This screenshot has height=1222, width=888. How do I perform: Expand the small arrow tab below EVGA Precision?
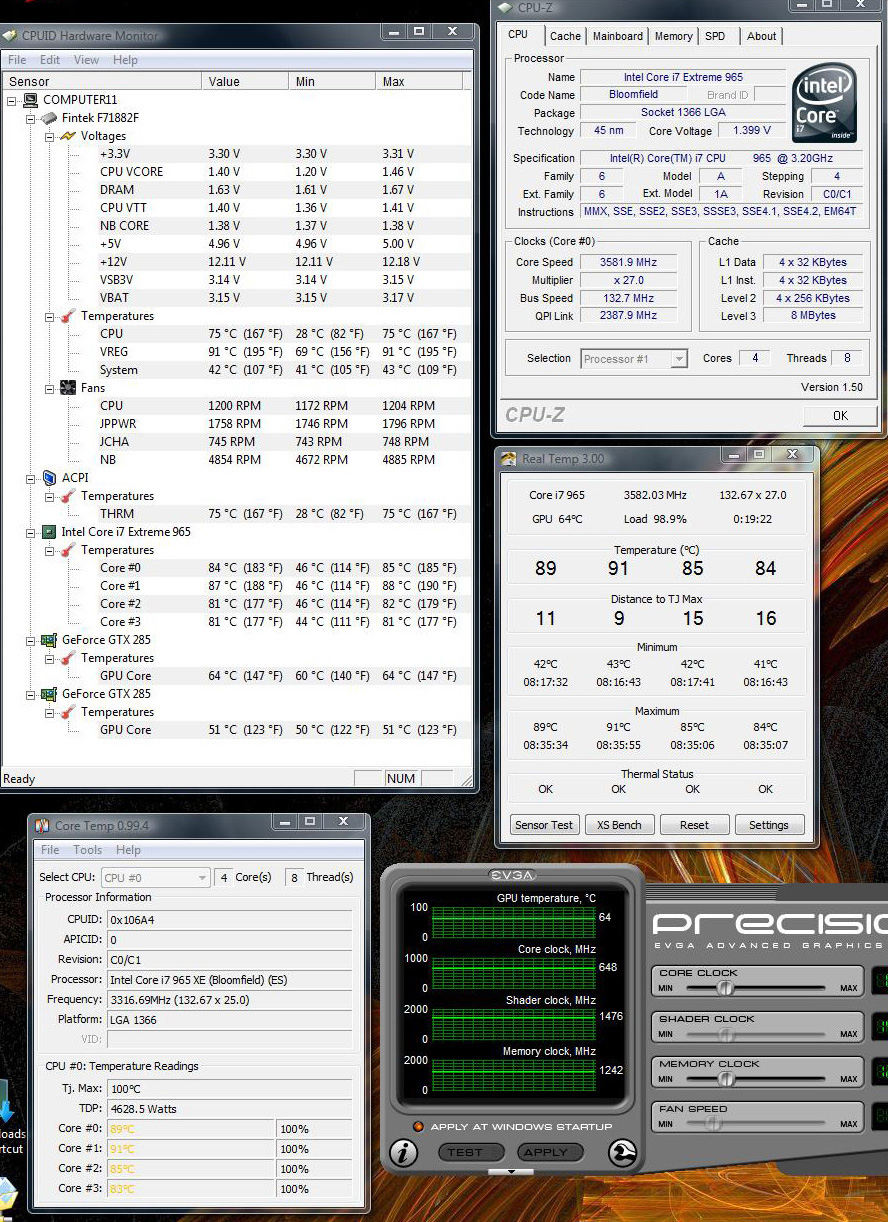512,1171
